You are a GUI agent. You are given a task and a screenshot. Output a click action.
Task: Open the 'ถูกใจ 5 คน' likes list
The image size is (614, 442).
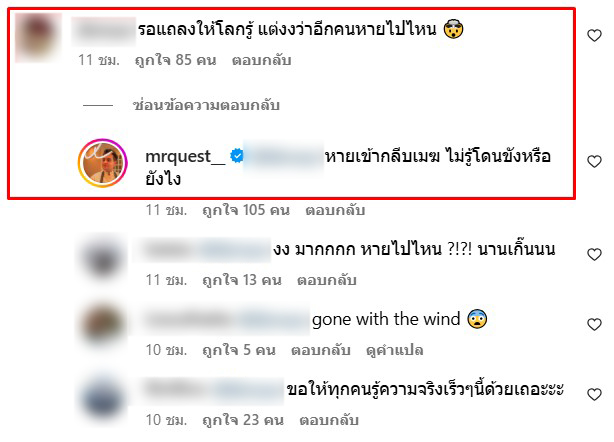[239, 350]
